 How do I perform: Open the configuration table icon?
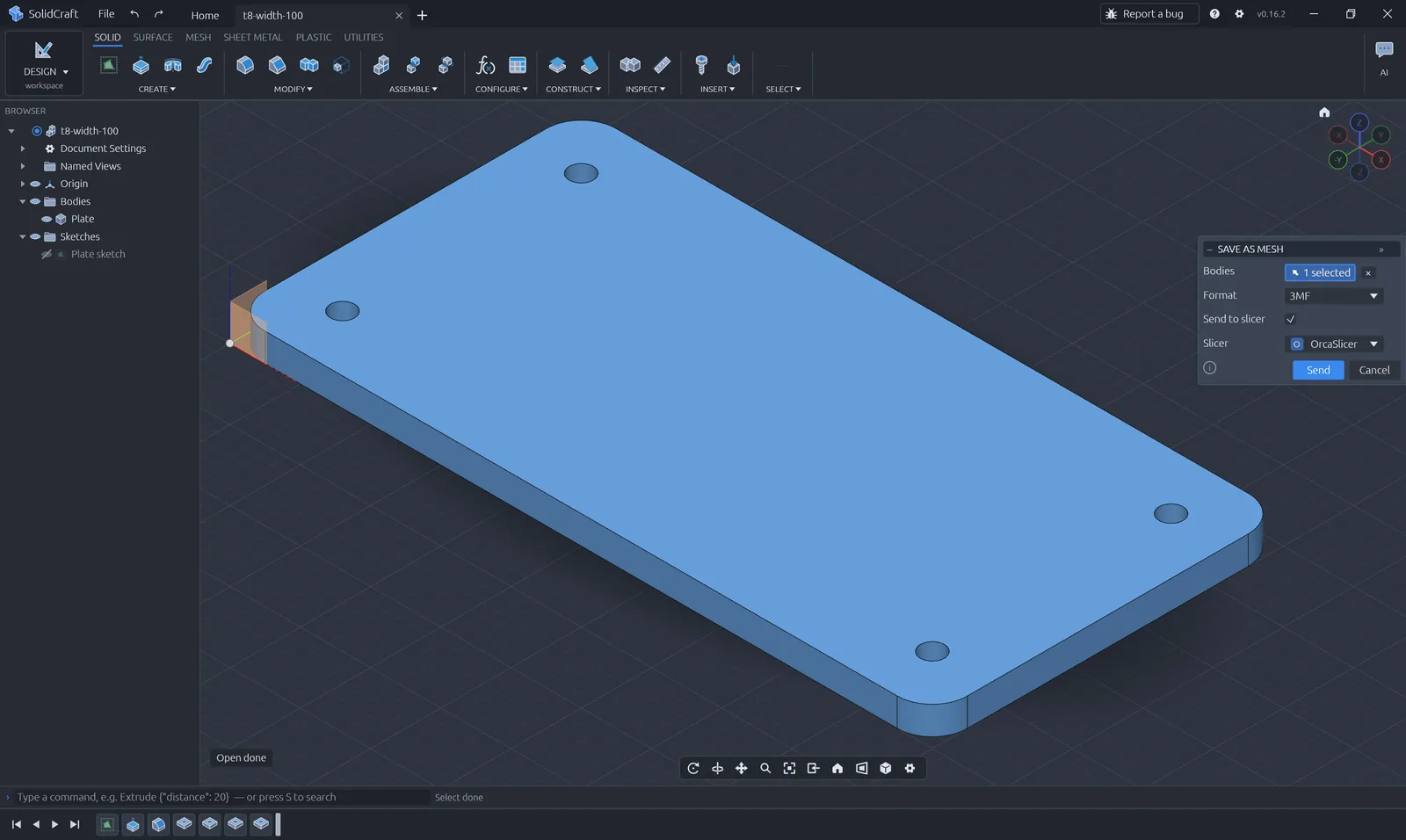point(518,65)
